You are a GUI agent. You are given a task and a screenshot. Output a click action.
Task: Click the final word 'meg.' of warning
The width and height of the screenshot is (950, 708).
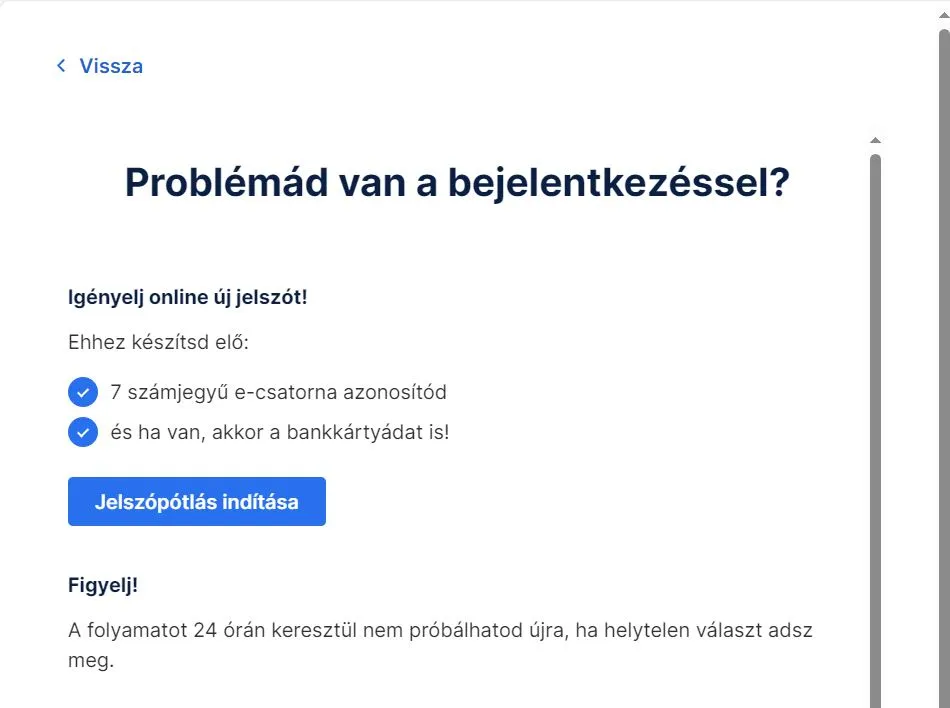(91, 661)
